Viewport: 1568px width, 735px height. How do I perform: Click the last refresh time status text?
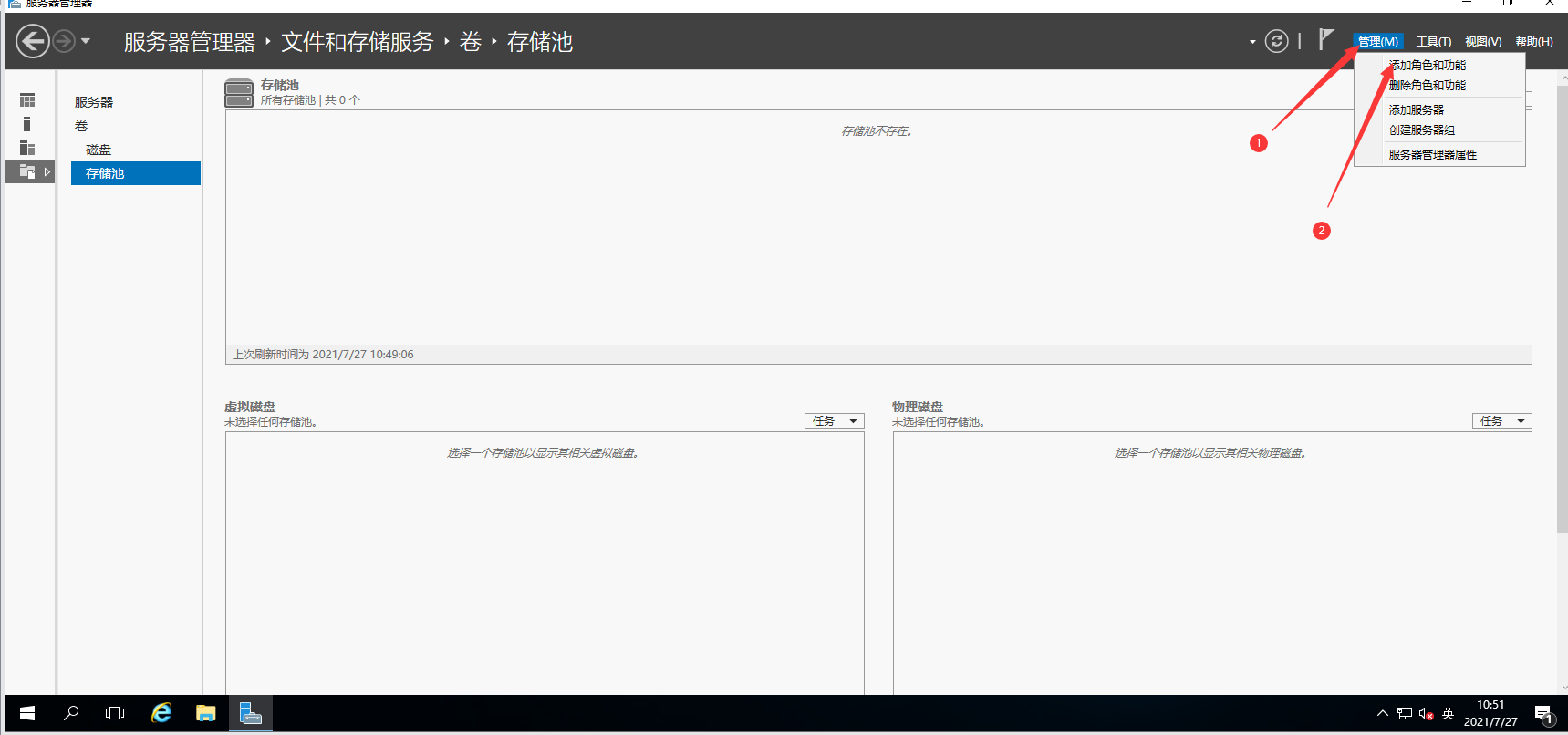[x=323, y=355]
